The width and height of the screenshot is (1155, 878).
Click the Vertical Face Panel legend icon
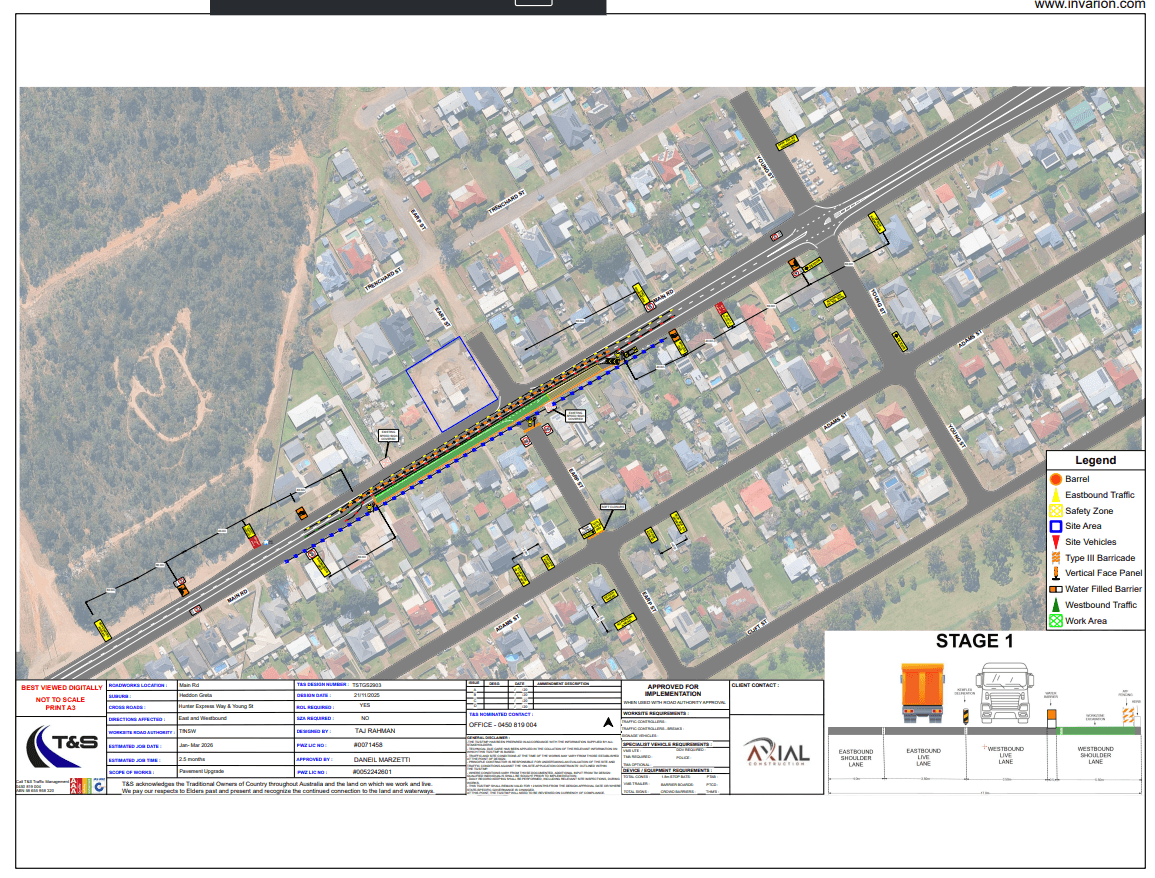click(1055, 573)
